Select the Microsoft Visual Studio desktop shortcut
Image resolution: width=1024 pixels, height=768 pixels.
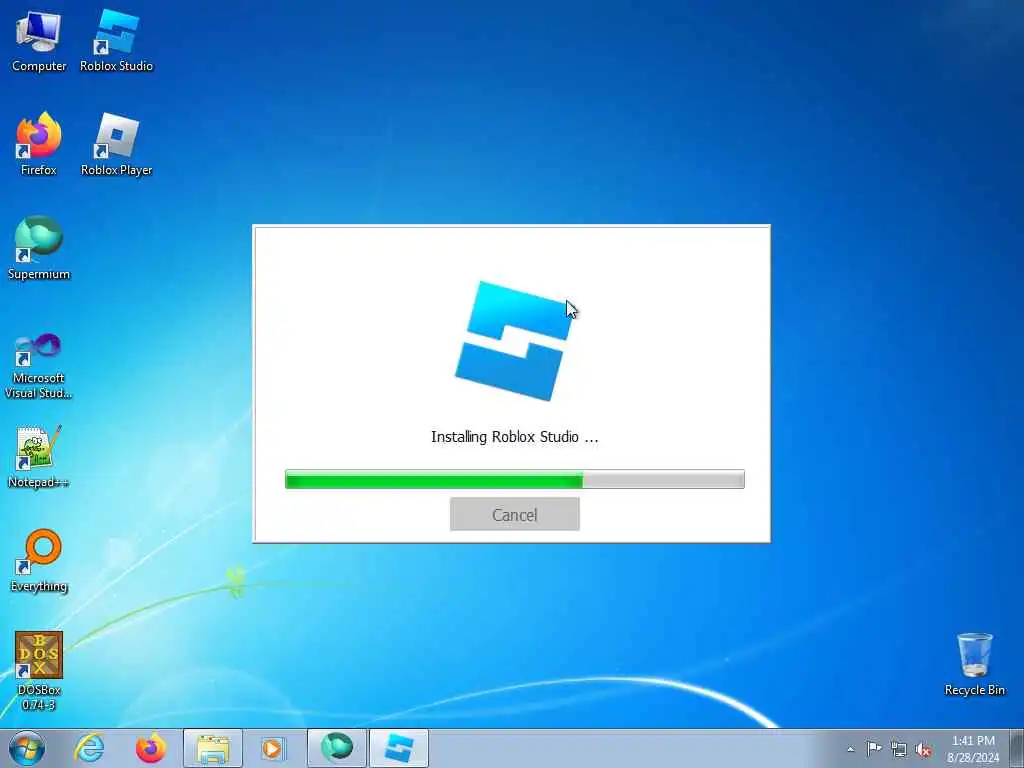[39, 366]
